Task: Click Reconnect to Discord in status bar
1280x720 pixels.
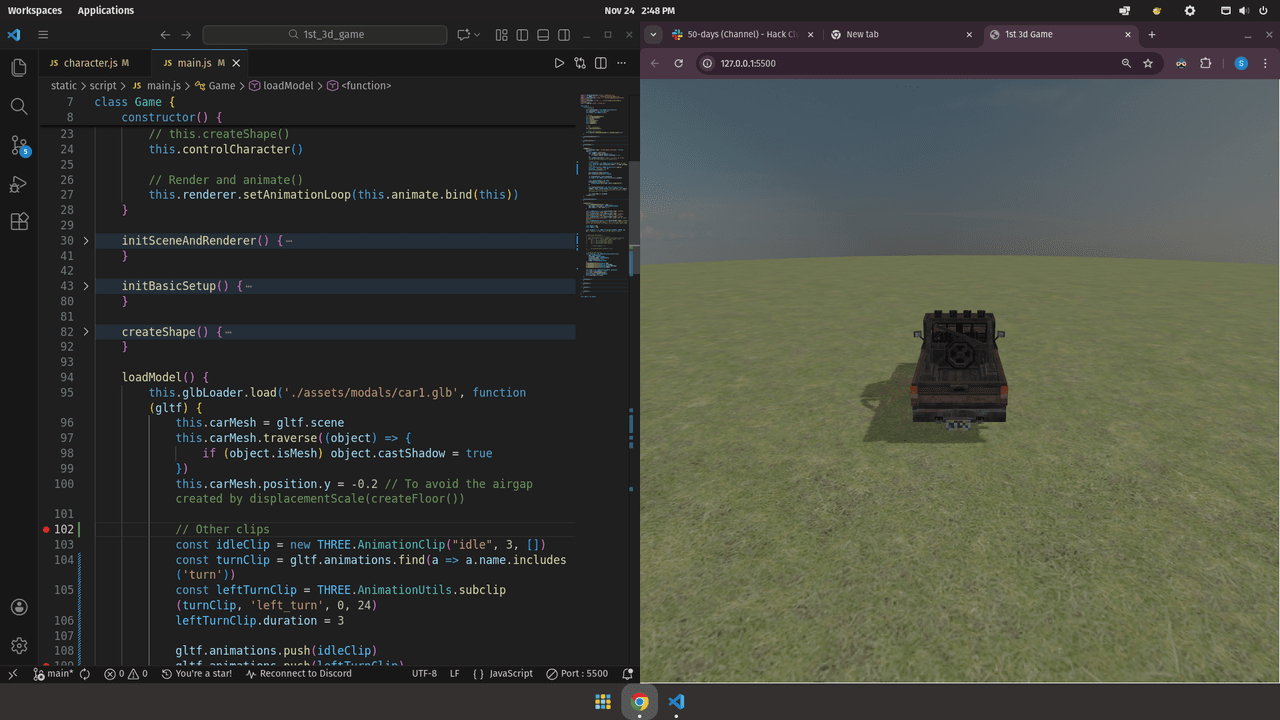Action: pyautogui.click(x=298, y=674)
